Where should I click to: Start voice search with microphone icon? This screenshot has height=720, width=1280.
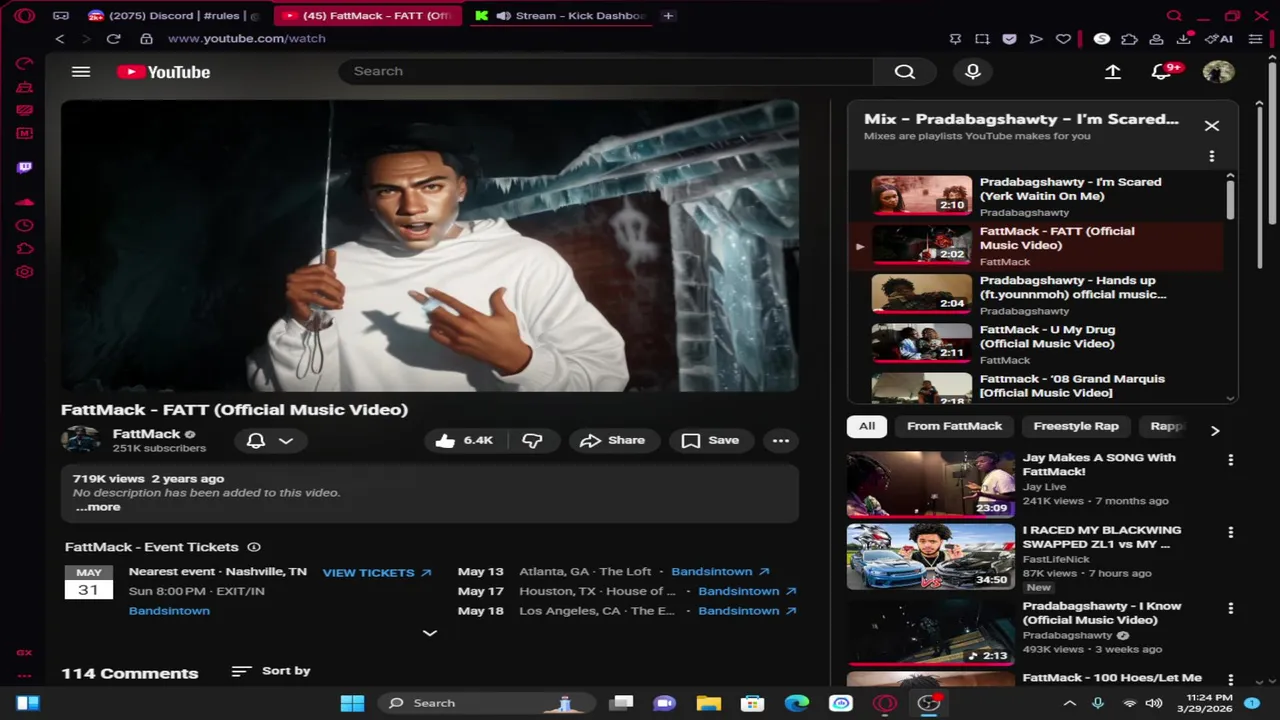[972, 71]
